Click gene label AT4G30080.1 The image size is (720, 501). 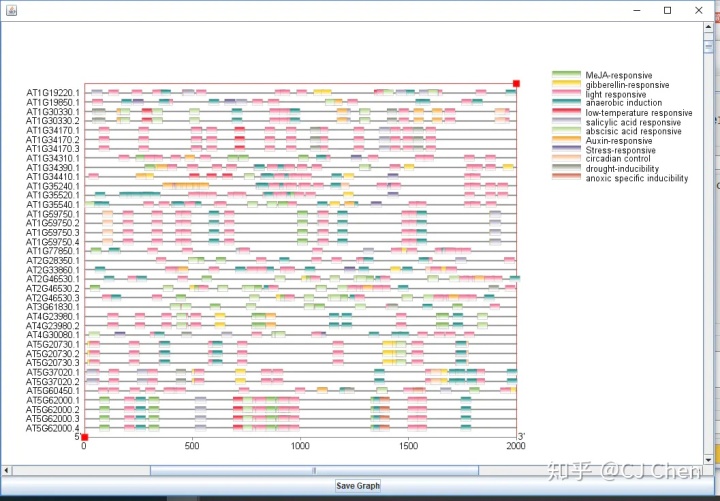tap(53, 335)
